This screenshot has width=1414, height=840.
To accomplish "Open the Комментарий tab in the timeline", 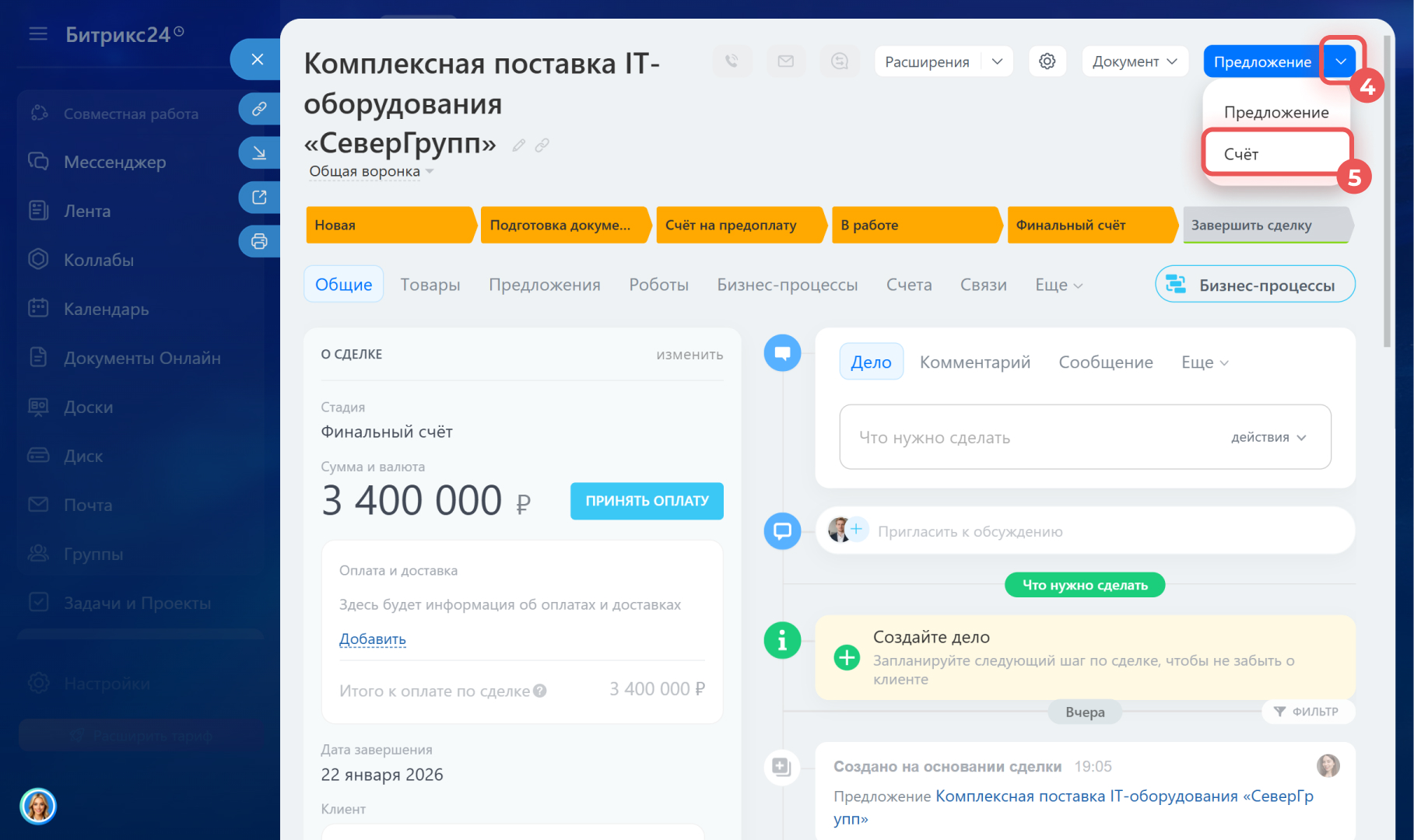I will (x=974, y=362).
